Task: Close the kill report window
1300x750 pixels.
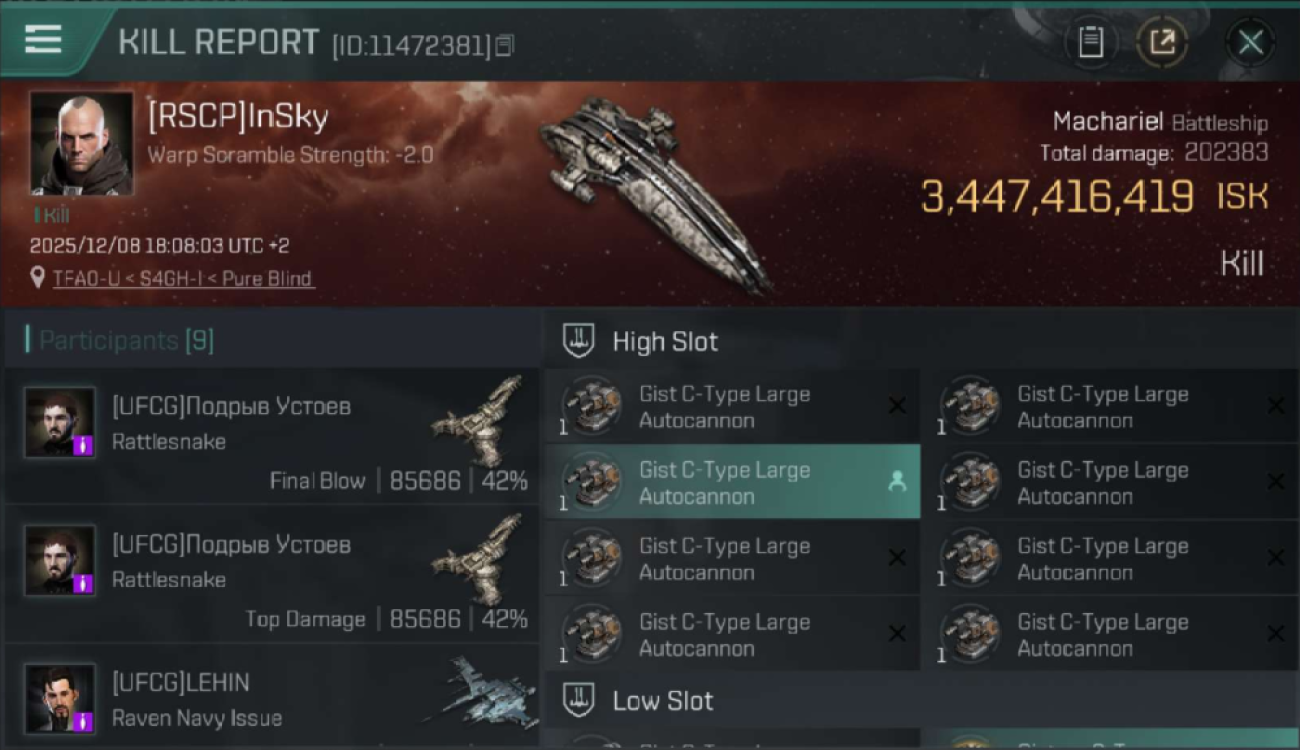Action: tap(1250, 42)
